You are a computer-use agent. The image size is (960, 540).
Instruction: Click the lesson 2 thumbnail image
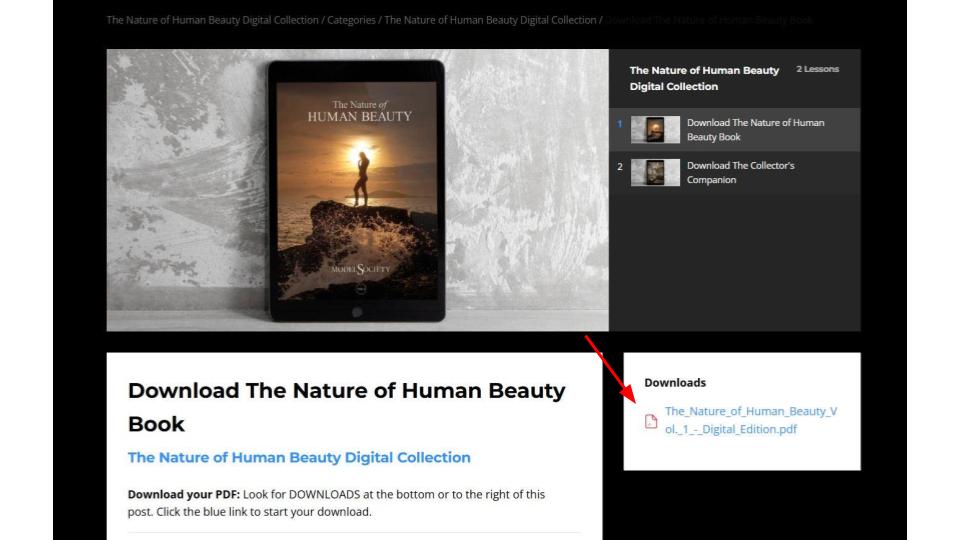[655, 173]
